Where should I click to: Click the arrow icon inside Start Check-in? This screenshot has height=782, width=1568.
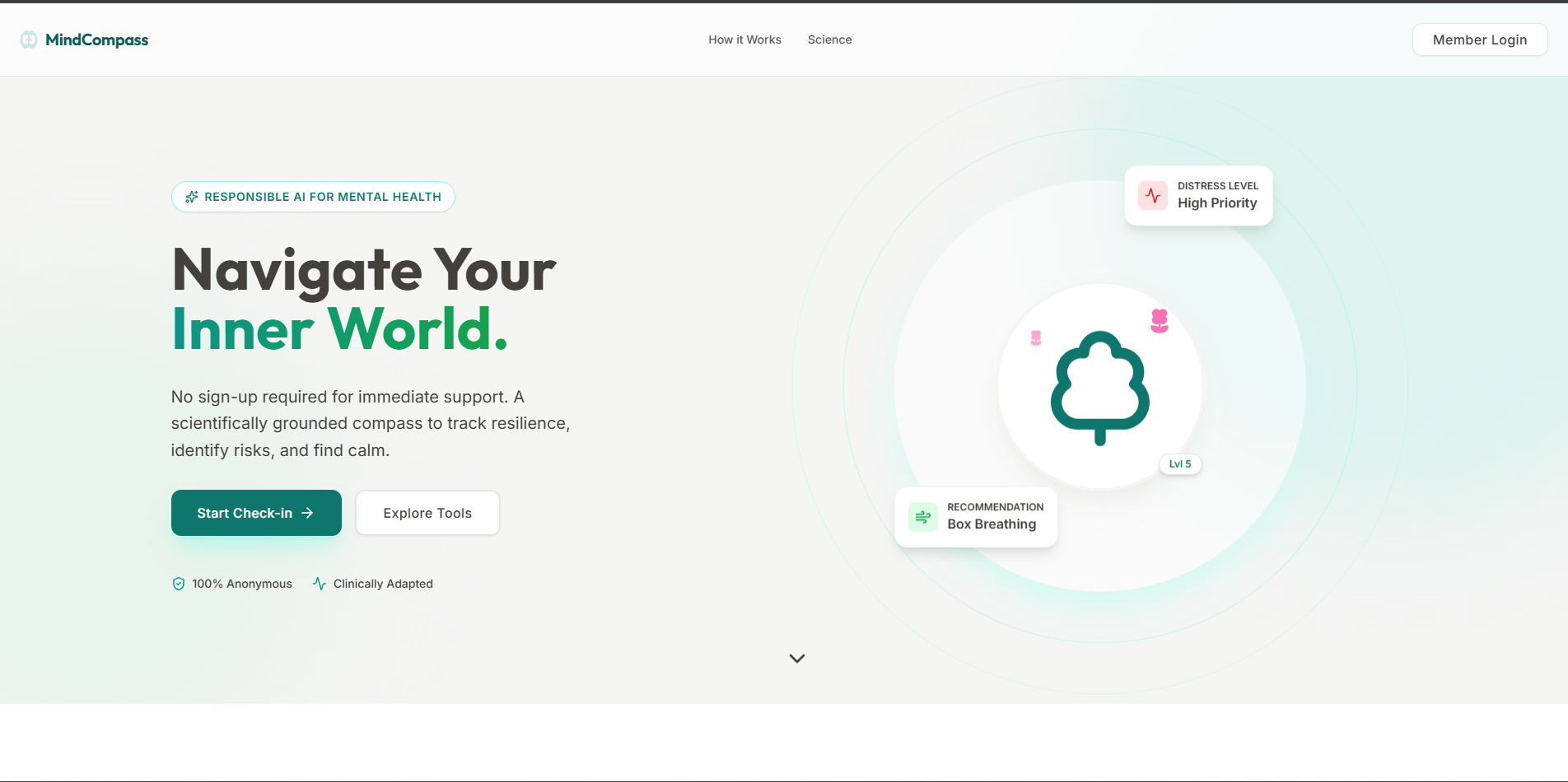tap(307, 513)
